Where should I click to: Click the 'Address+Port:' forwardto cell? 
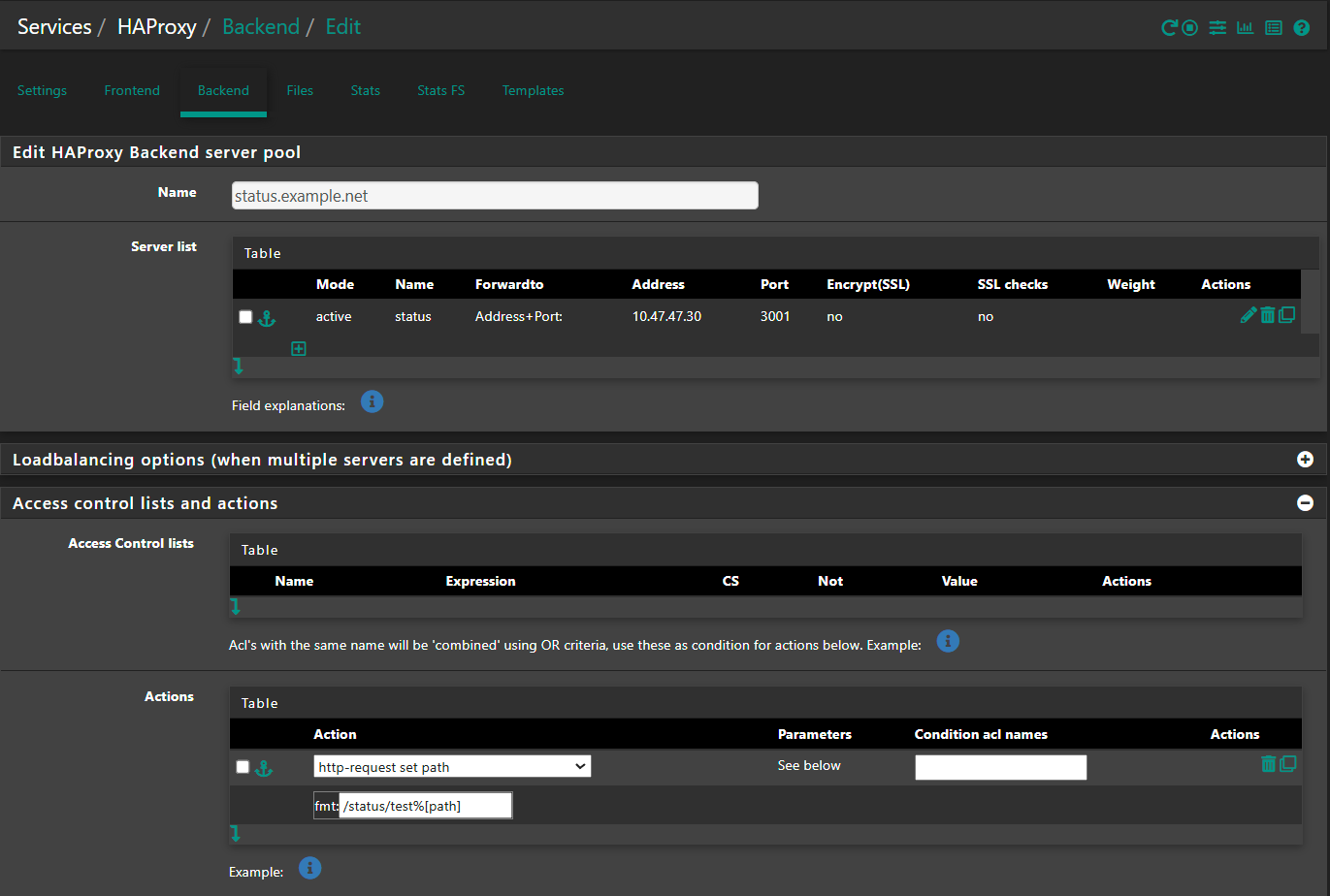pyautogui.click(x=519, y=316)
